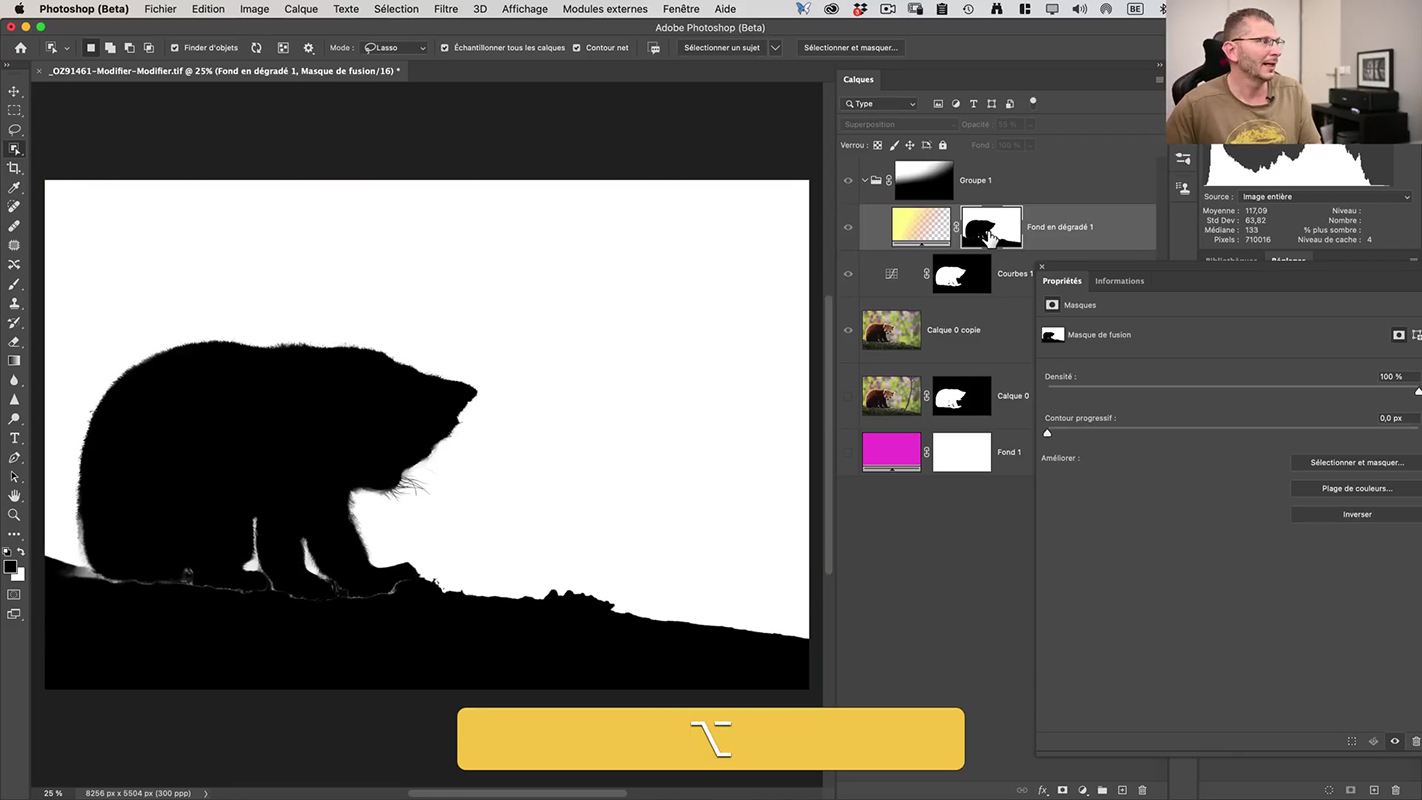1422x800 pixels.
Task: Select the Eyedropper tool
Action: (x=14, y=188)
